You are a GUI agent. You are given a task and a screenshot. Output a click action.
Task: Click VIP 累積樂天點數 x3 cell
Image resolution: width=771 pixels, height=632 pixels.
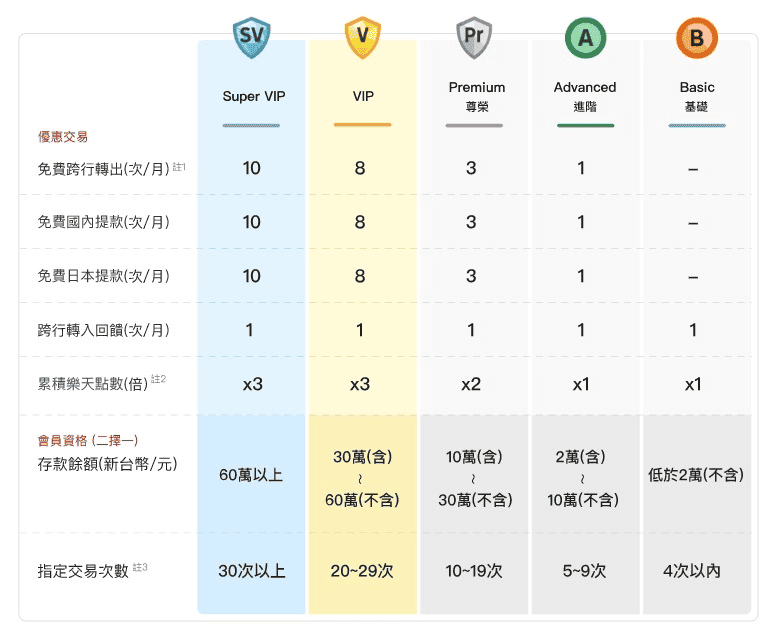coord(360,384)
